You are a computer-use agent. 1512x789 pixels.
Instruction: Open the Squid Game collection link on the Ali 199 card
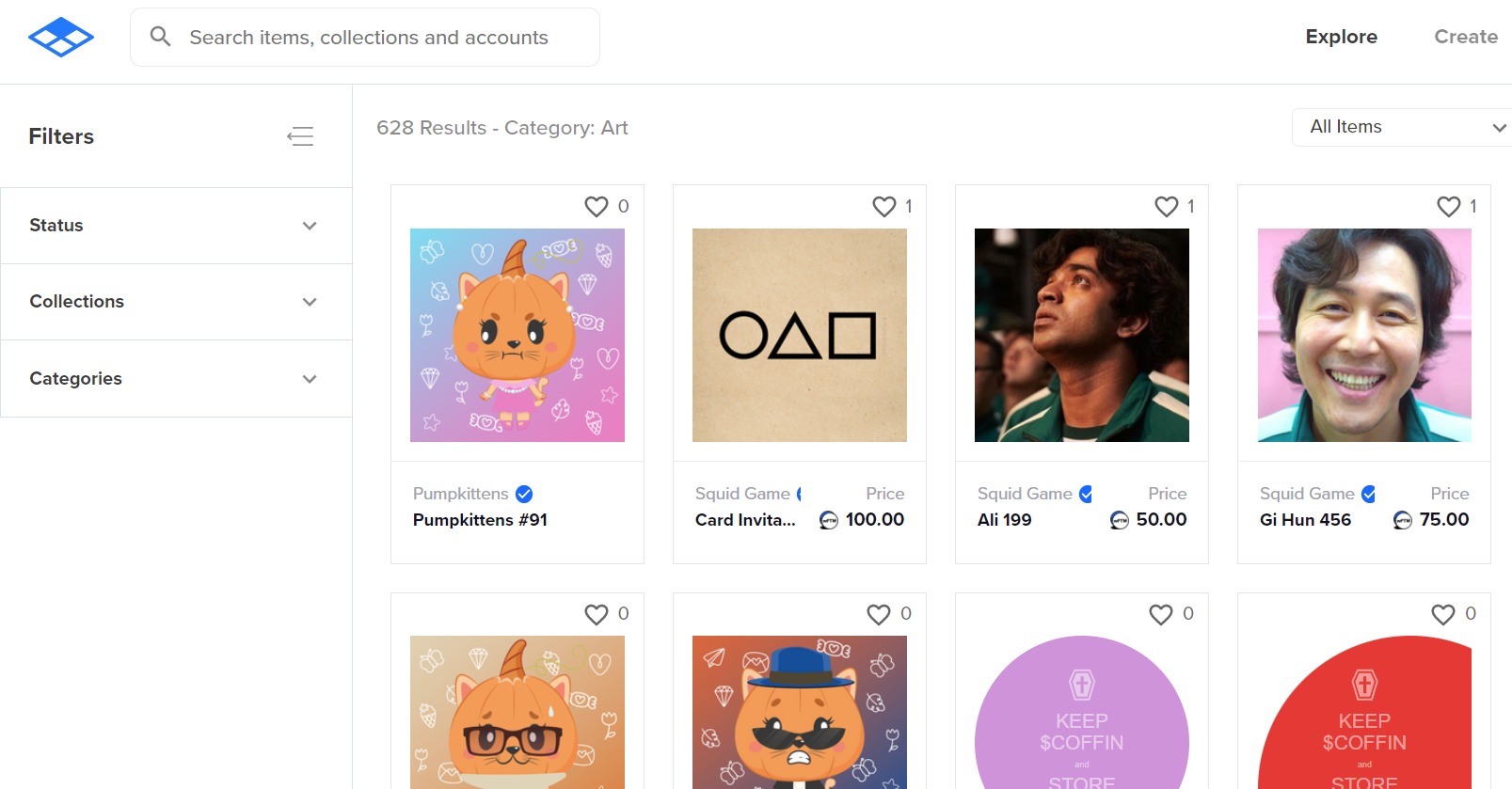[x=1025, y=494]
